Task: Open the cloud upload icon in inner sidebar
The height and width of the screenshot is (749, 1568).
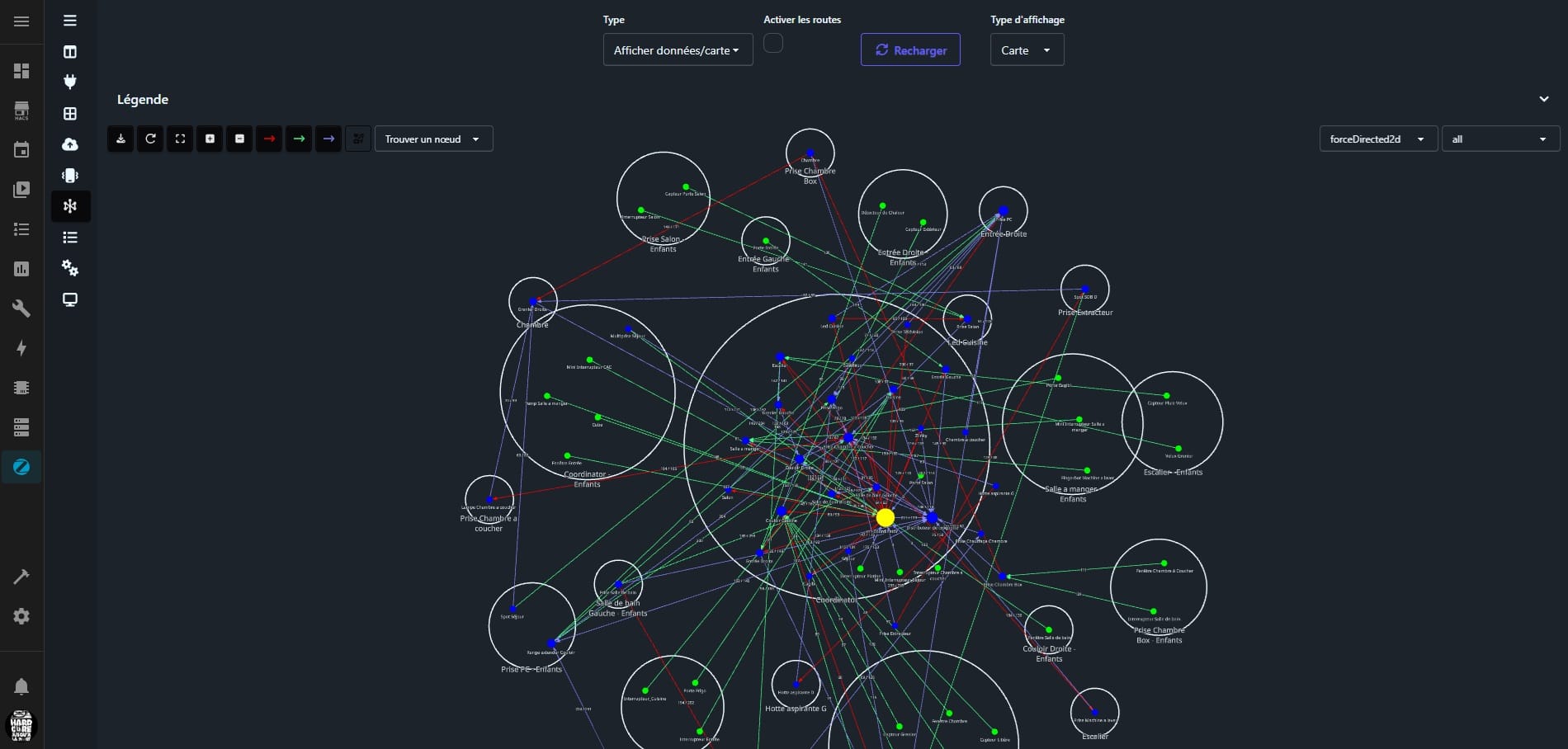Action: pyautogui.click(x=70, y=144)
